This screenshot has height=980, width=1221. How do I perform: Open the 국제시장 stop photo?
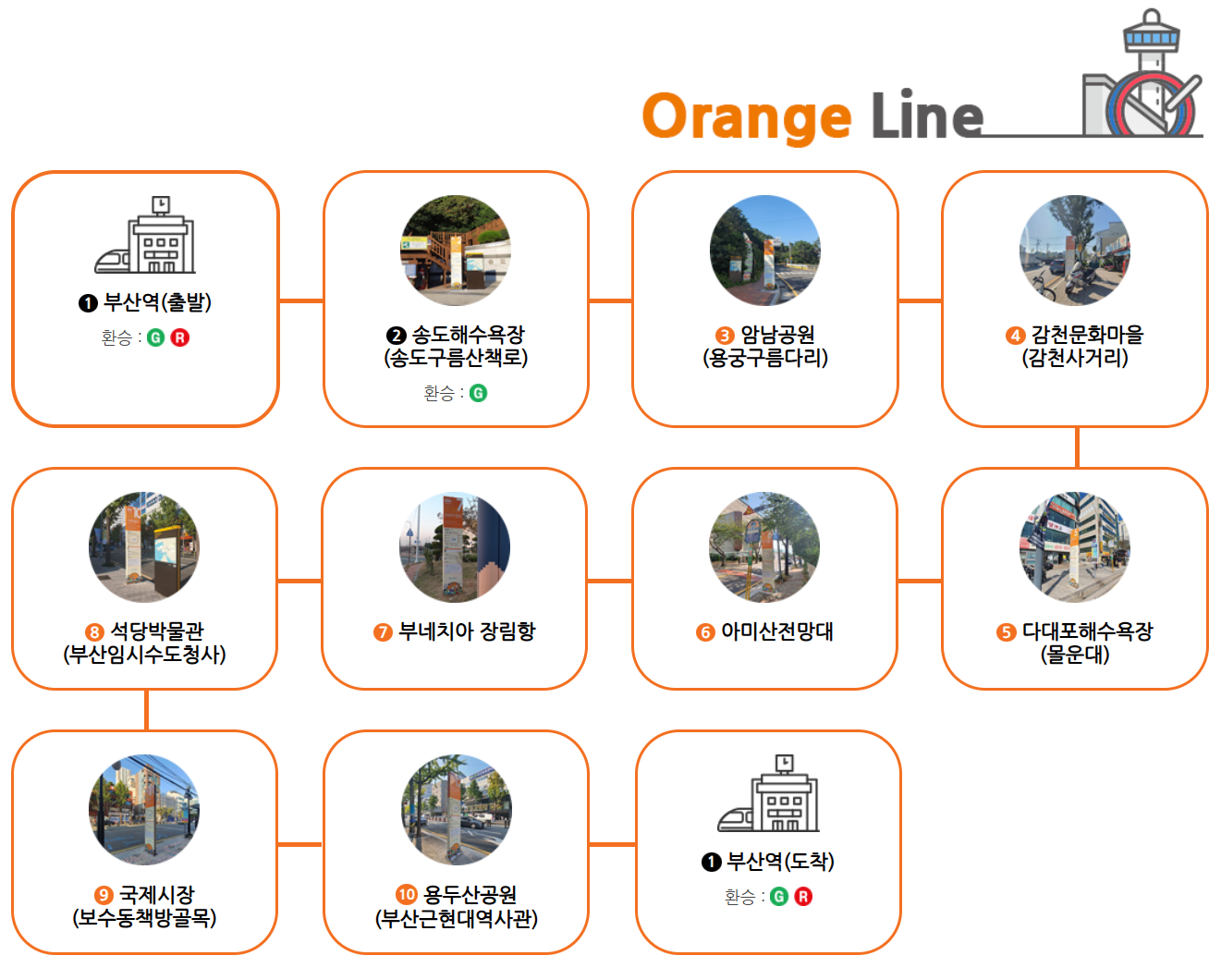(x=144, y=810)
